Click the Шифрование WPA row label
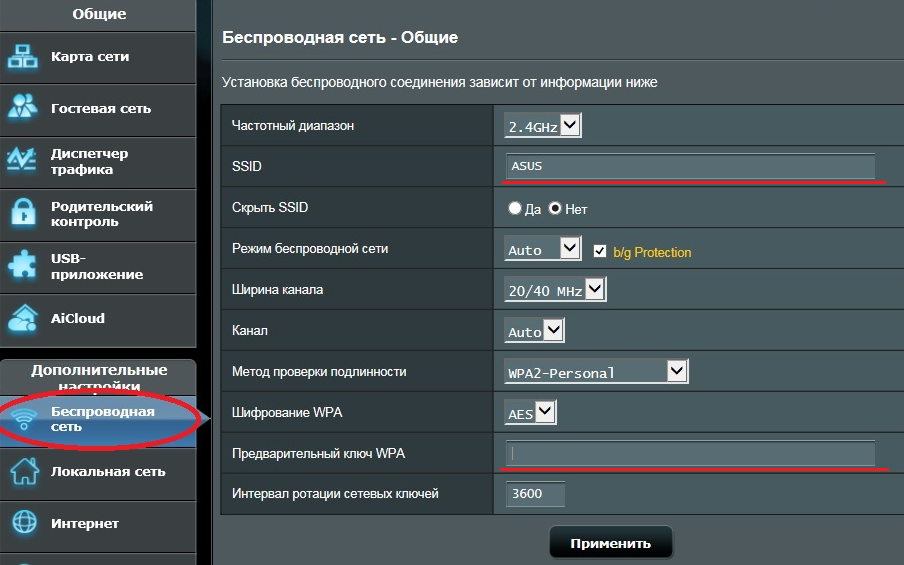Screen dimensions: 904x565 pyautogui.click(x=287, y=412)
